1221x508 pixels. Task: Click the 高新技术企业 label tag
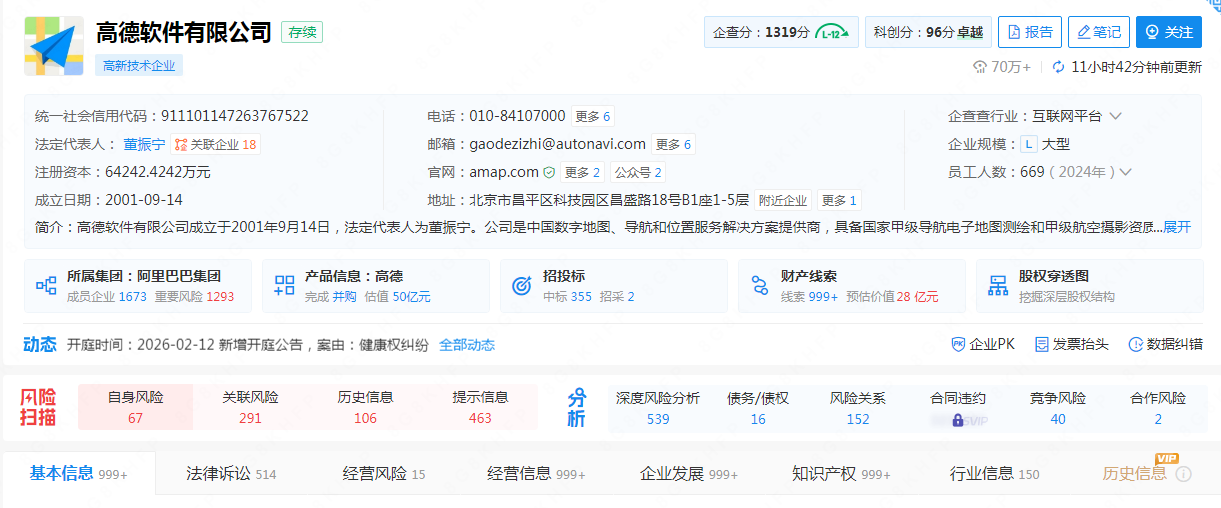(140, 66)
